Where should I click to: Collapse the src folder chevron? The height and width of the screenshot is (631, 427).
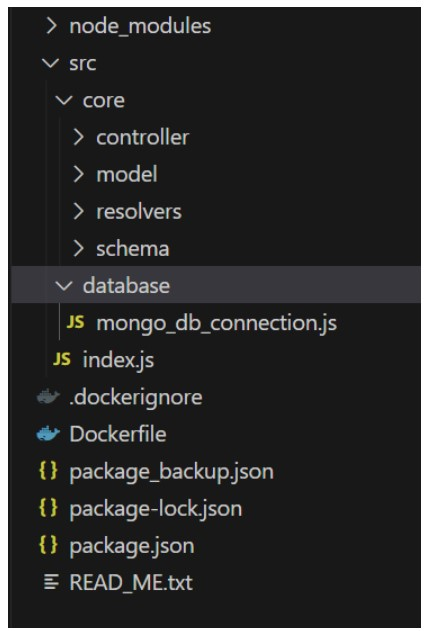[50, 63]
